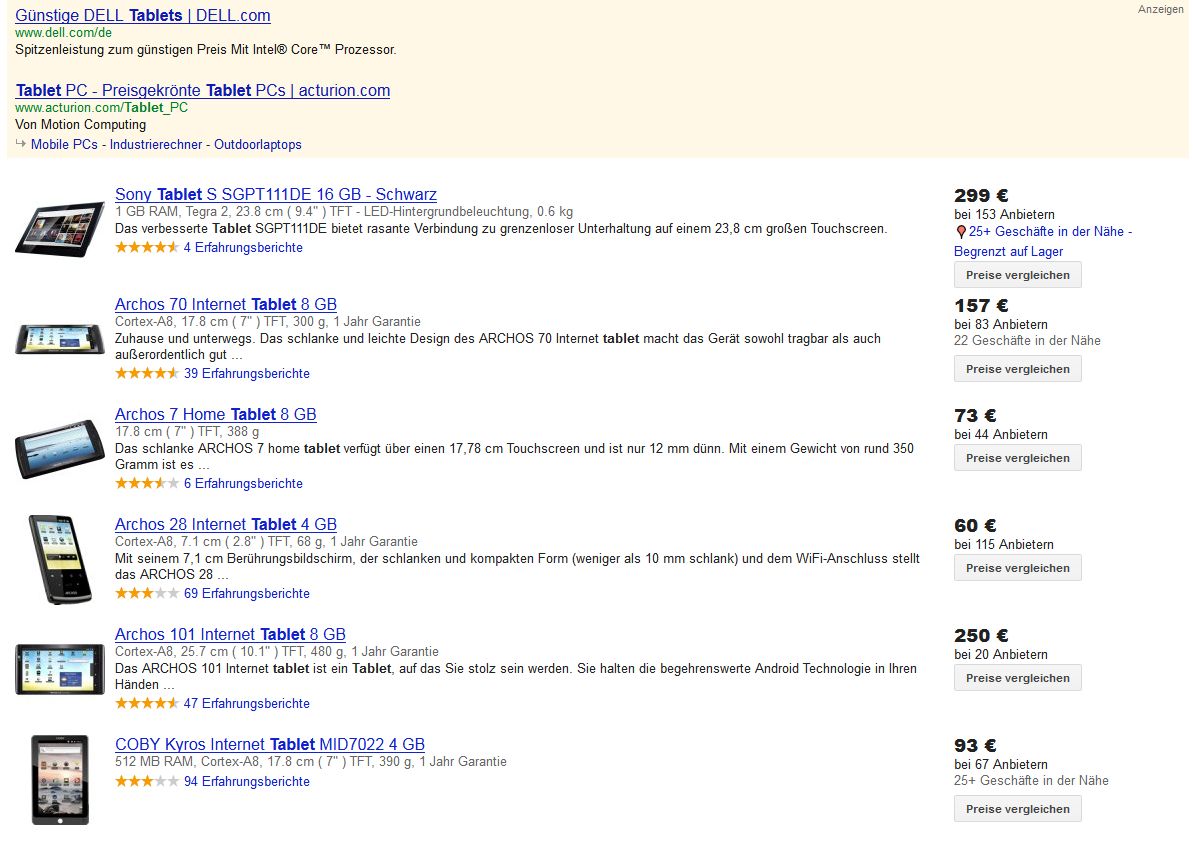Screen dimensions: 1194x843
Task: Click the 157 € price
Action: coord(981,305)
